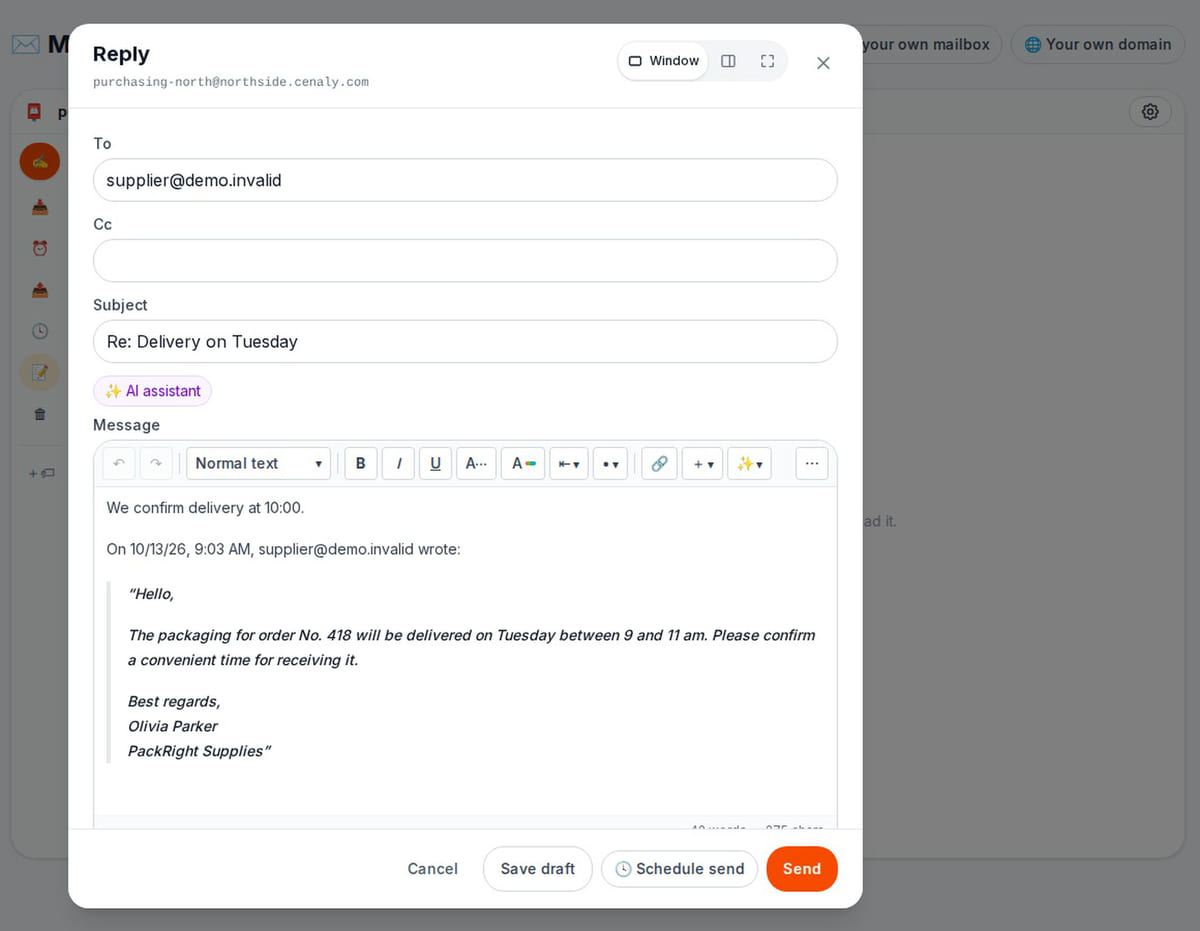This screenshot has width=1200, height=931.
Task: Open the text color picker
Action: click(x=523, y=463)
